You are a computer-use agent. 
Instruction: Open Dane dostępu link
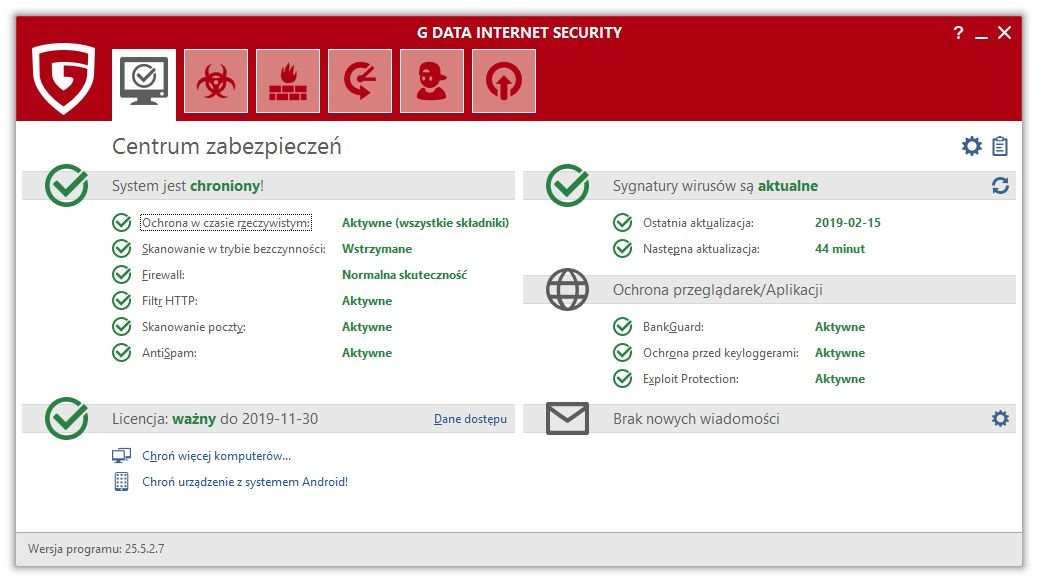click(x=470, y=418)
